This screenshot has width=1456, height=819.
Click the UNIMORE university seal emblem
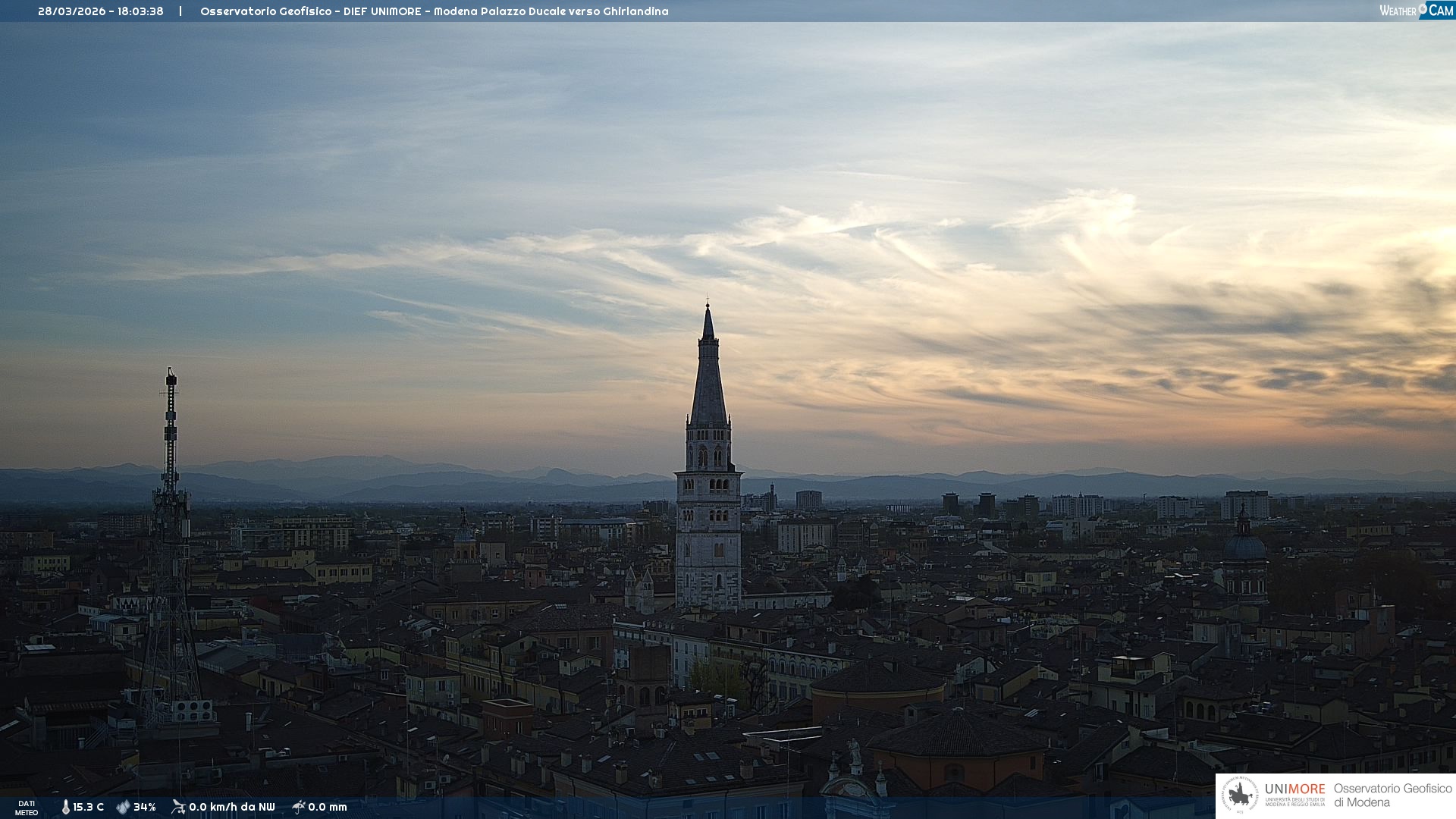click(1240, 795)
